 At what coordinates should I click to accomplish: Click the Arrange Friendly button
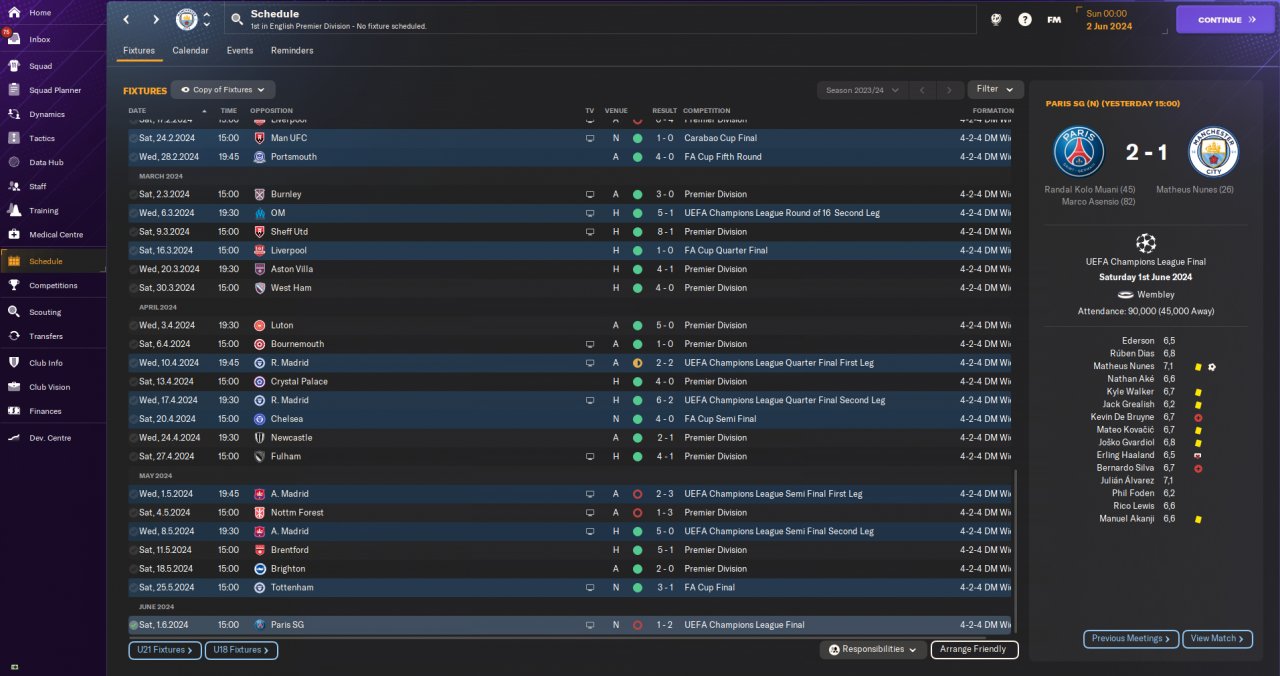[974, 650]
